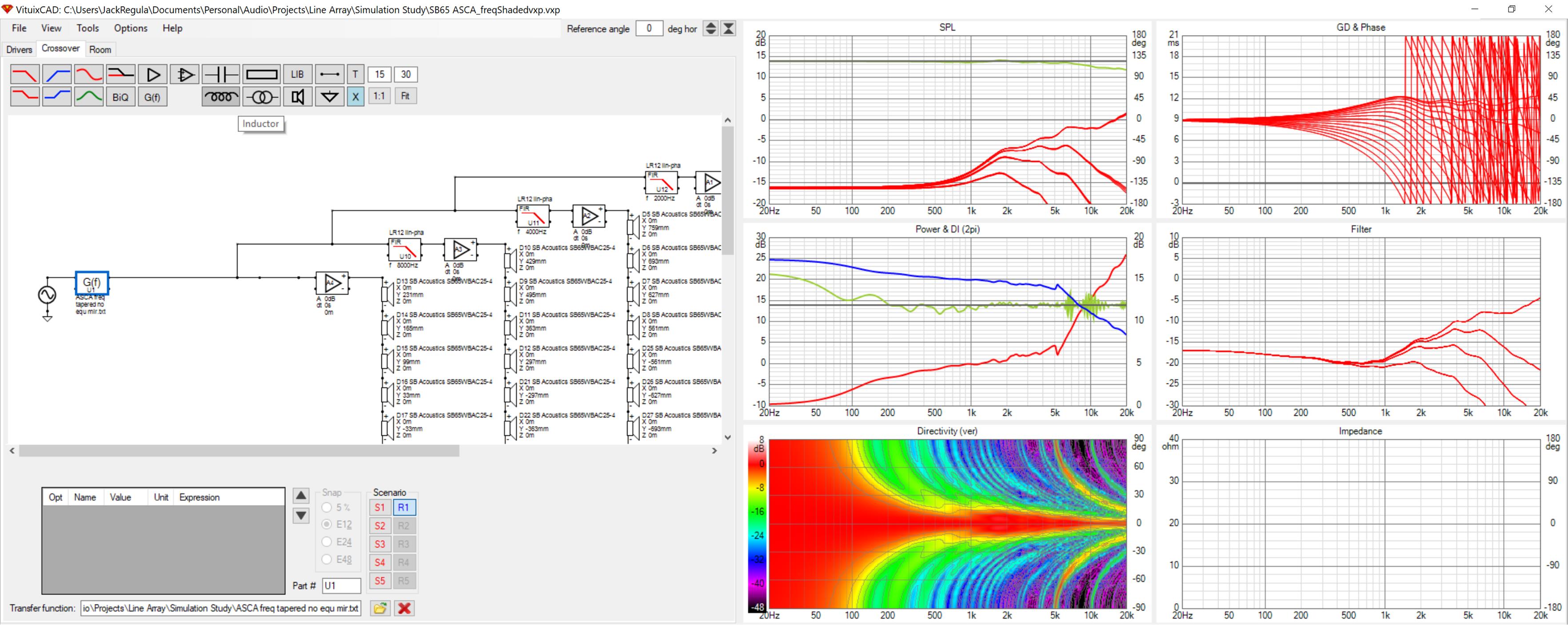Click the Part # field showing U1

click(342, 585)
